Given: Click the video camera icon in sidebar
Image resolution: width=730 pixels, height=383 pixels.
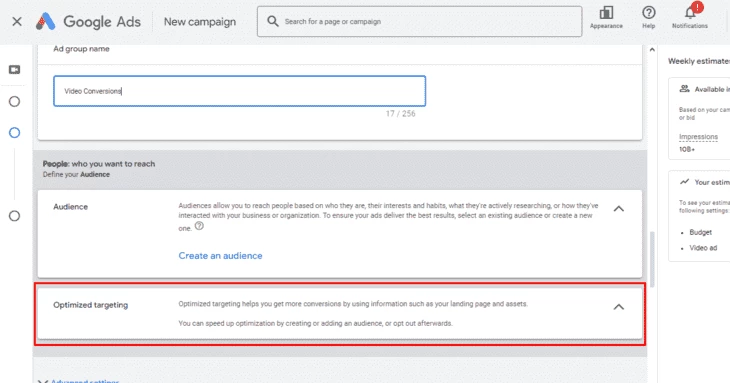Looking at the screenshot, I should tap(14, 69).
